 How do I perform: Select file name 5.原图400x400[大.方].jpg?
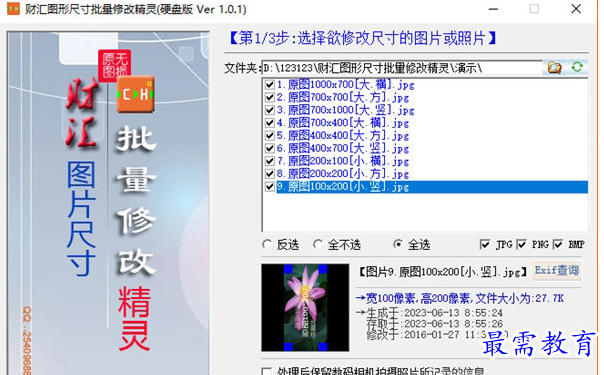tap(343, 136)
